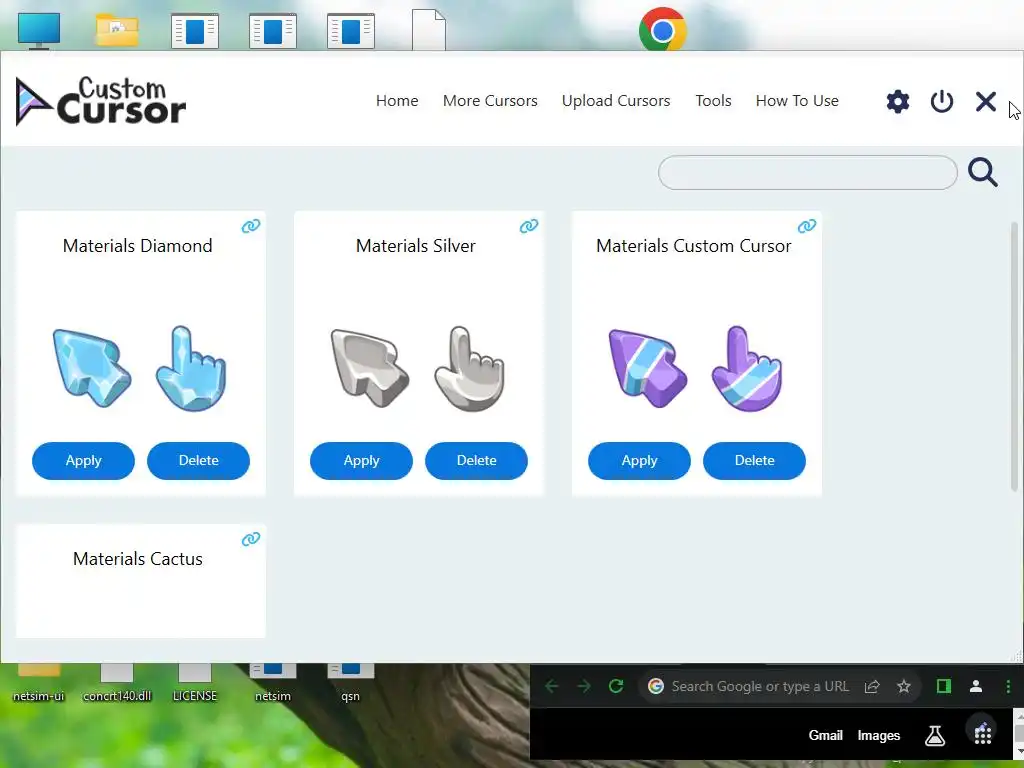Click the magnifier search icon
The image size is (1024, 768).
tap(983, 172)
